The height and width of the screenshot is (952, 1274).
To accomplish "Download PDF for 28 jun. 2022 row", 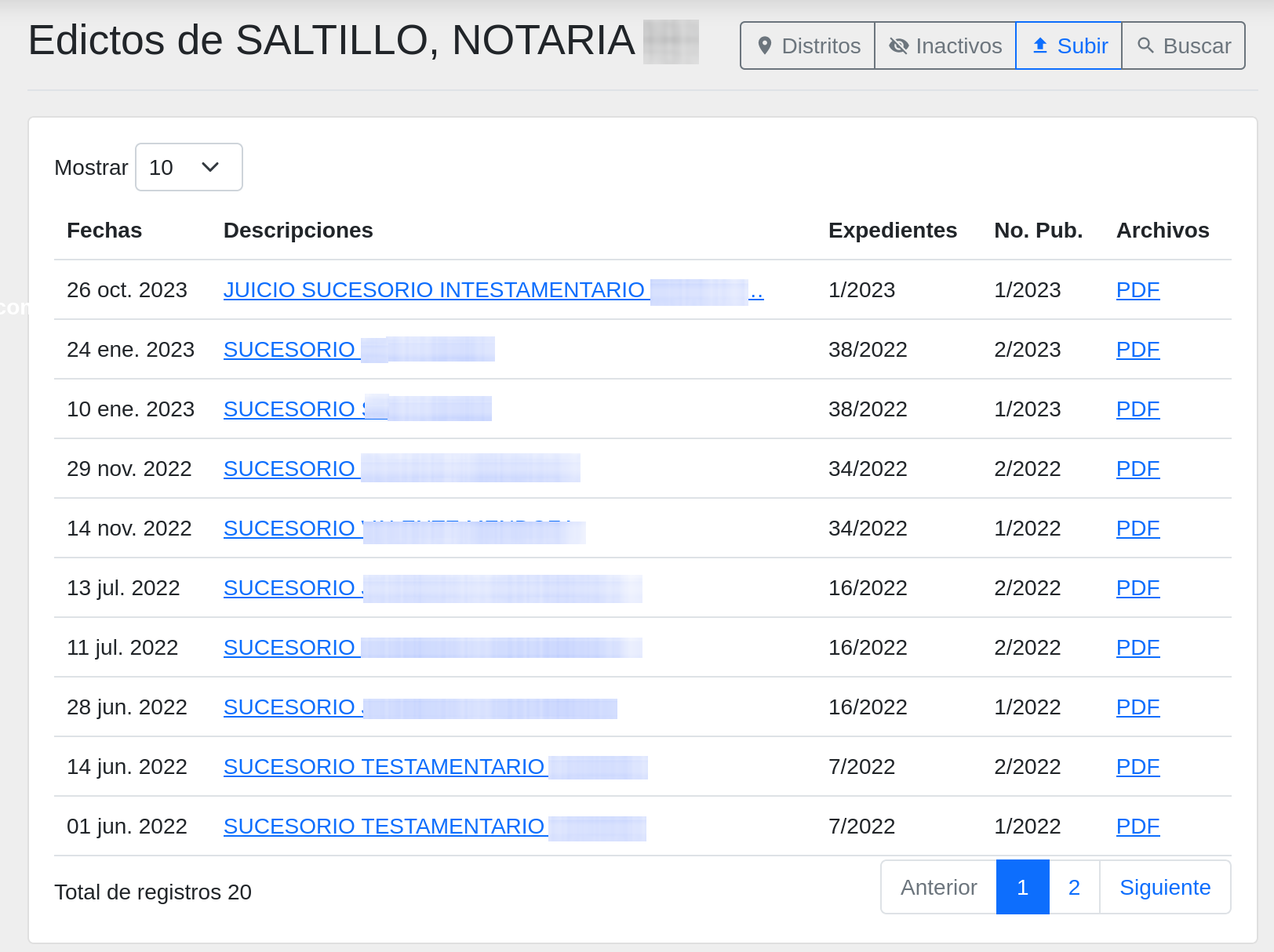I will click(x=1137, y=707).
